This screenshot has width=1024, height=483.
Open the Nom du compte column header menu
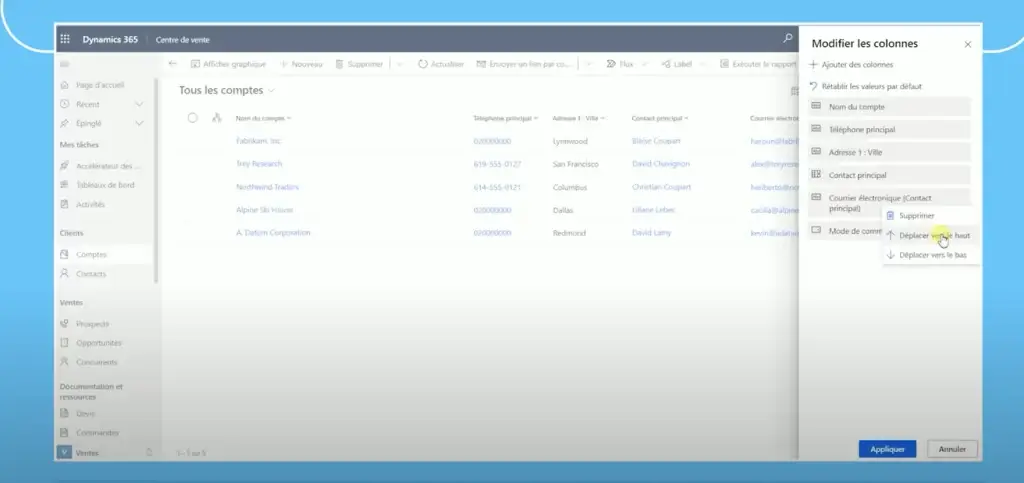(263, 118)
